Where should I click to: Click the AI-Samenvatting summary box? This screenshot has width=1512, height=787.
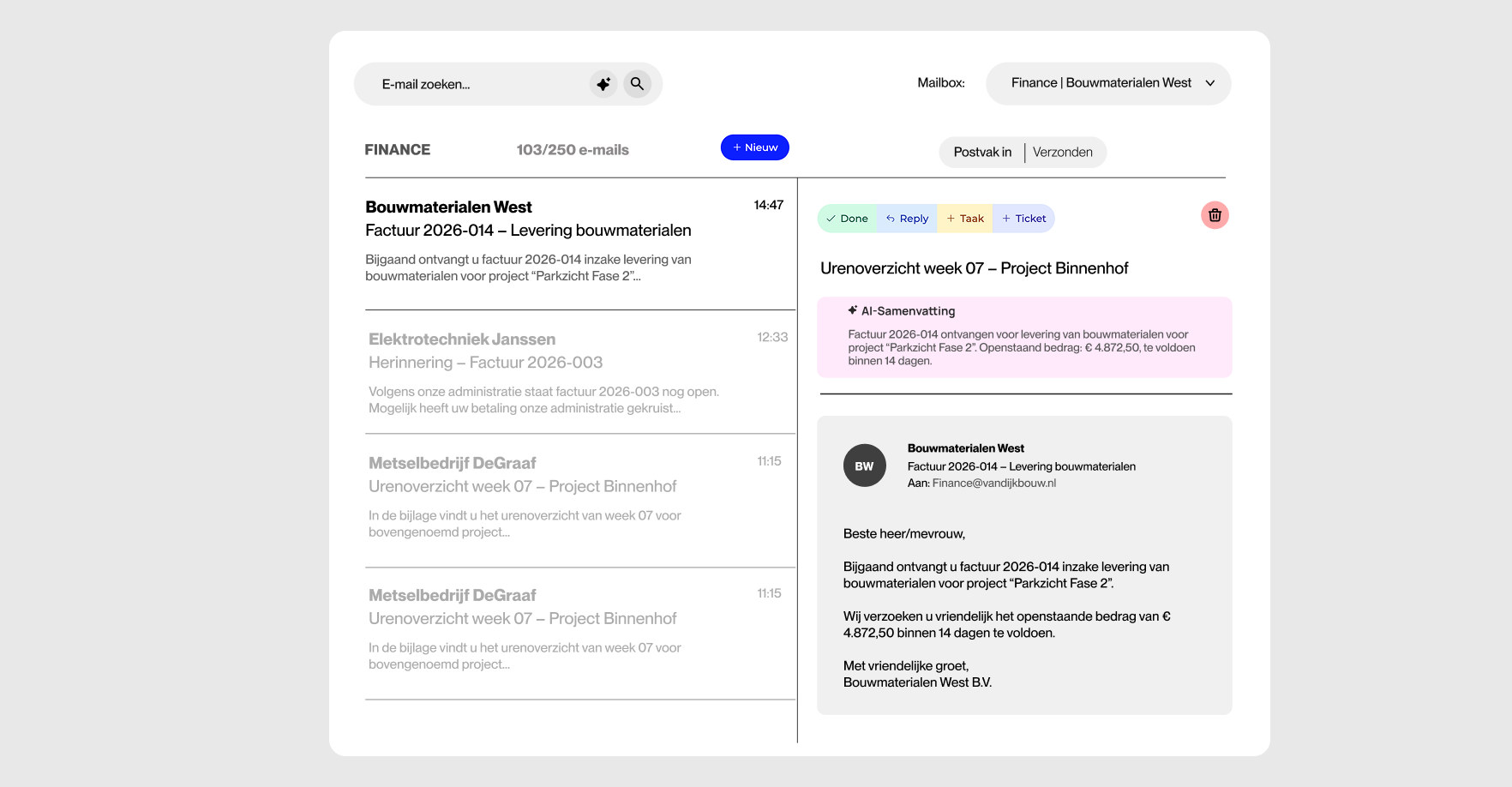(x=1024, y=338)
